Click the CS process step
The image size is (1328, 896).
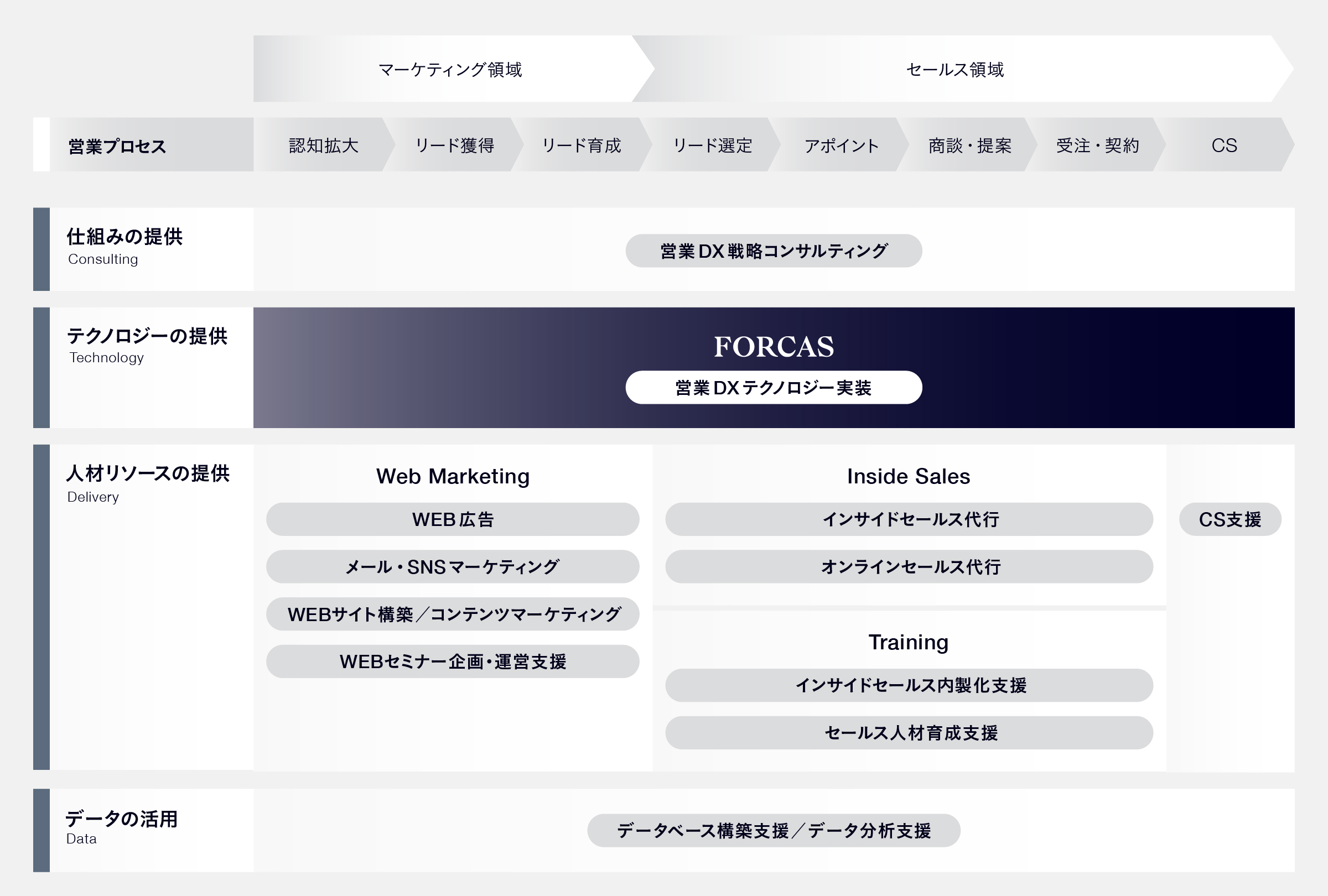1224,145
